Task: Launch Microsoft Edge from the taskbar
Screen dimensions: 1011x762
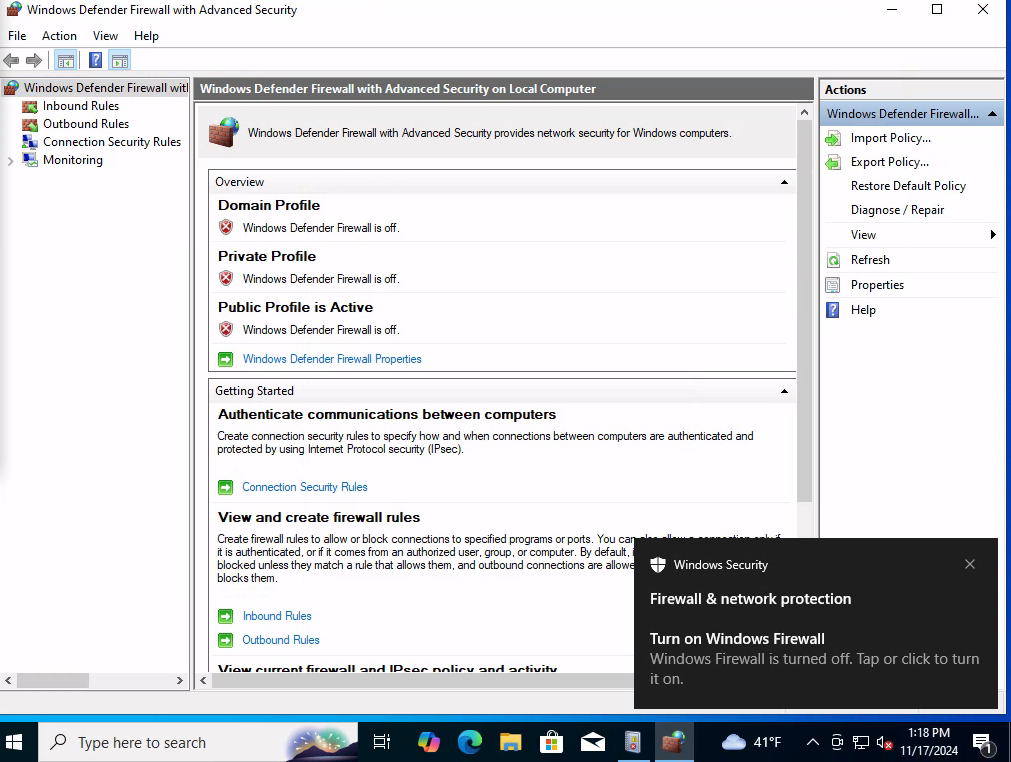Action: click(x=469, y=743)
